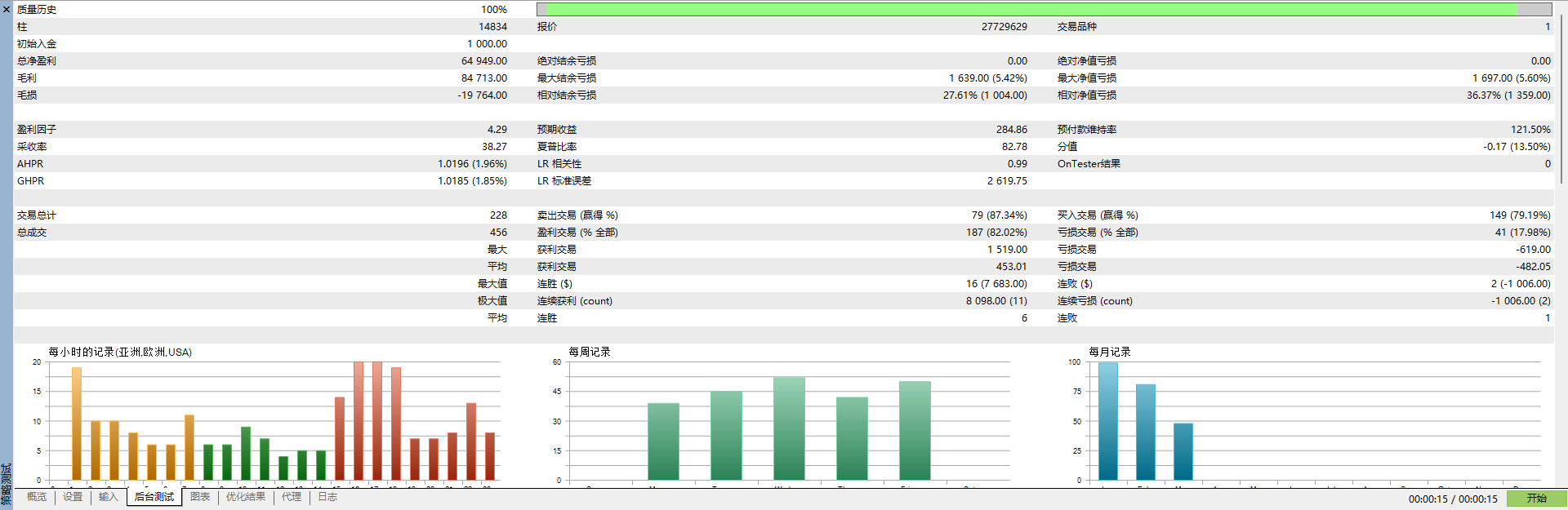The height and width of the screenshot is (510, 1568).
Task: Click the 连续亏损 (count) value -1 006.00 (2)
Action: click(1521, 301)
